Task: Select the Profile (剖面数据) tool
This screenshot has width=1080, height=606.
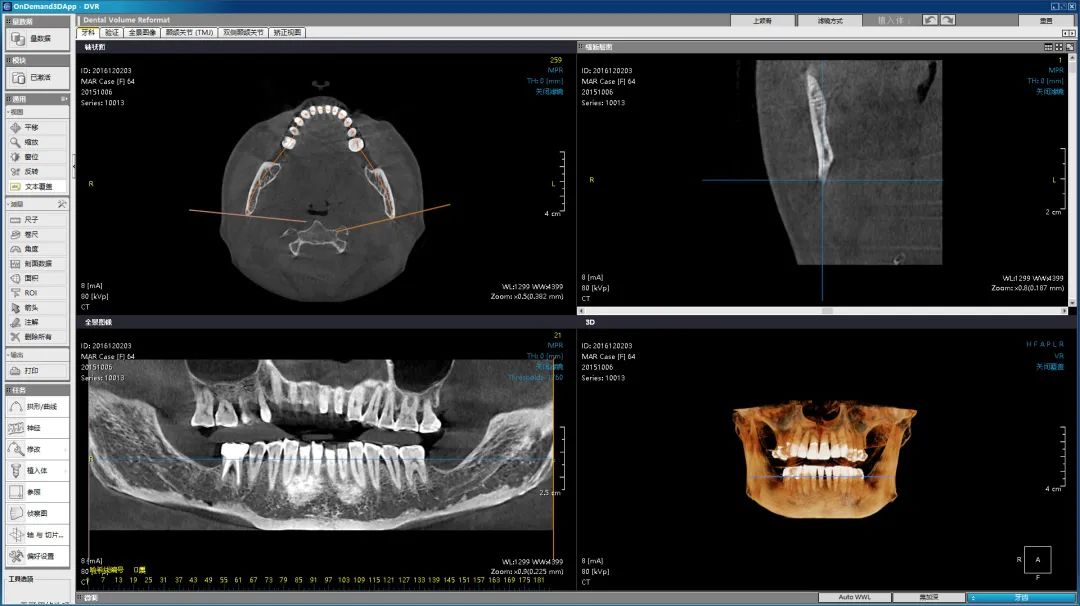Action: click(x=37, y=264)
